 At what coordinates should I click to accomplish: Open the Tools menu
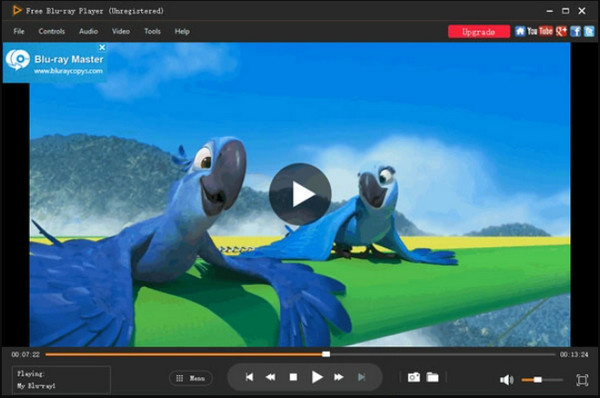click(152, 31)
